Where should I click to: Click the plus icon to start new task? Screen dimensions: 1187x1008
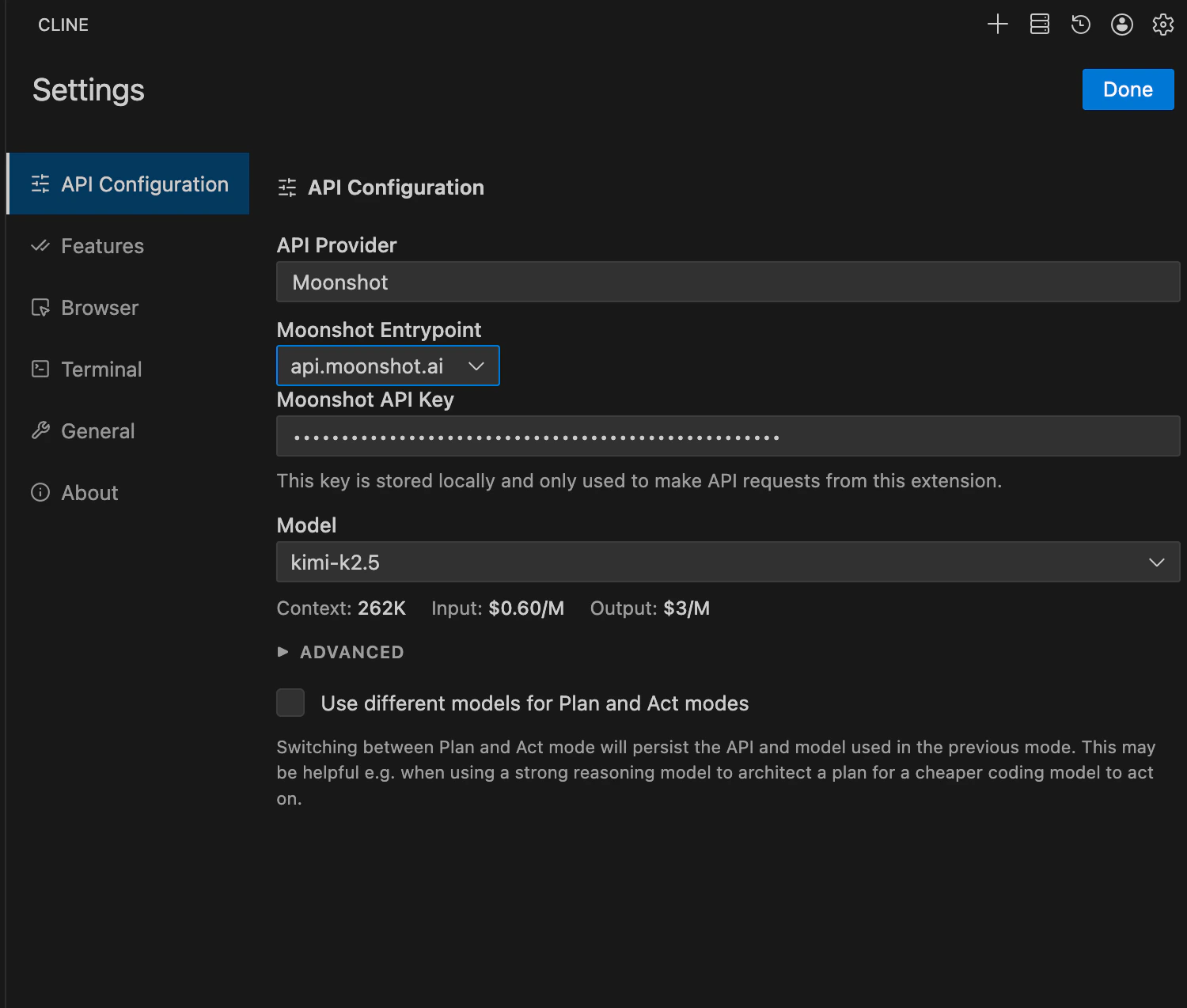[x=998, y=25]
